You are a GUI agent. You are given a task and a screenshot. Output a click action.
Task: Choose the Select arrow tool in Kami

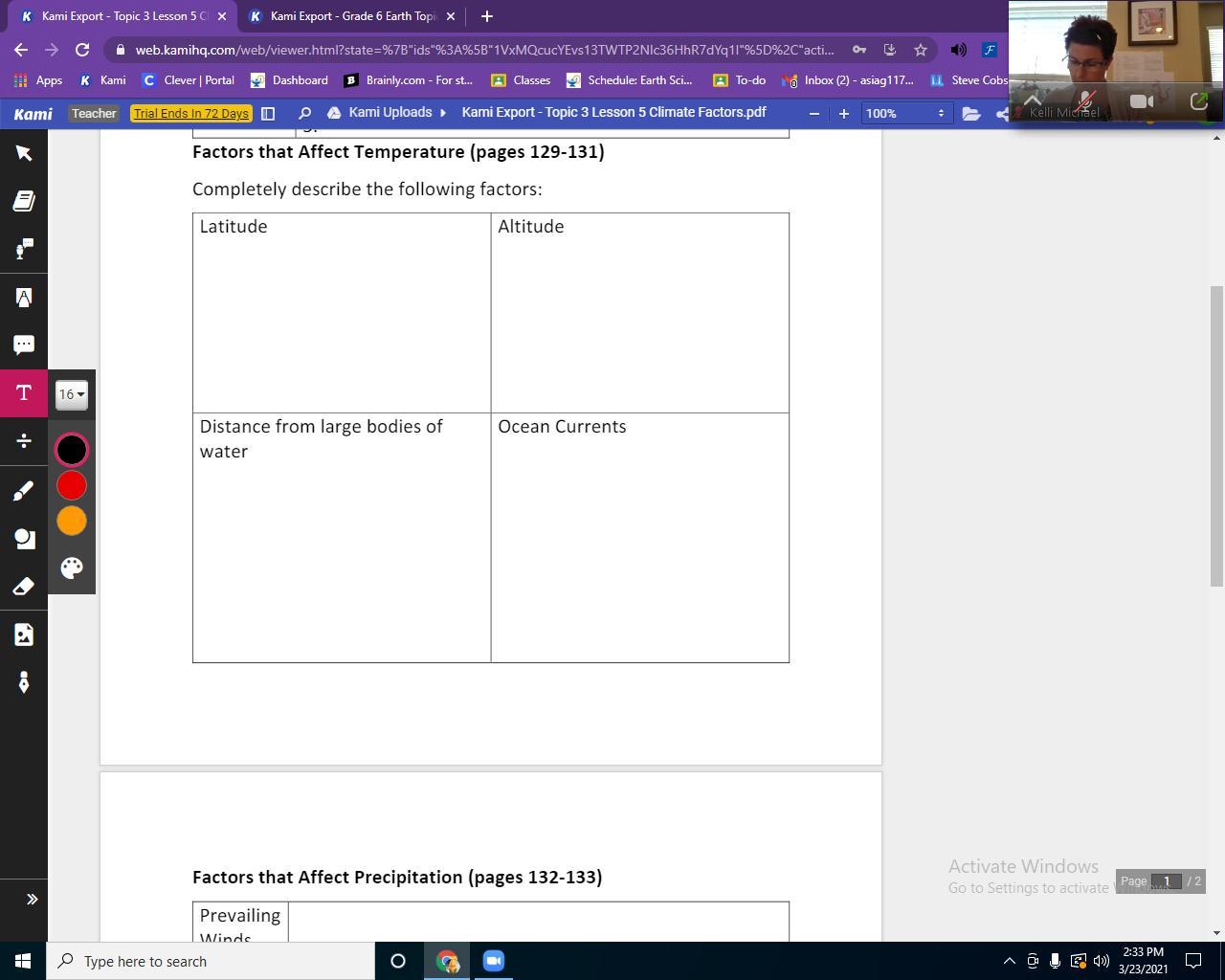24,153
